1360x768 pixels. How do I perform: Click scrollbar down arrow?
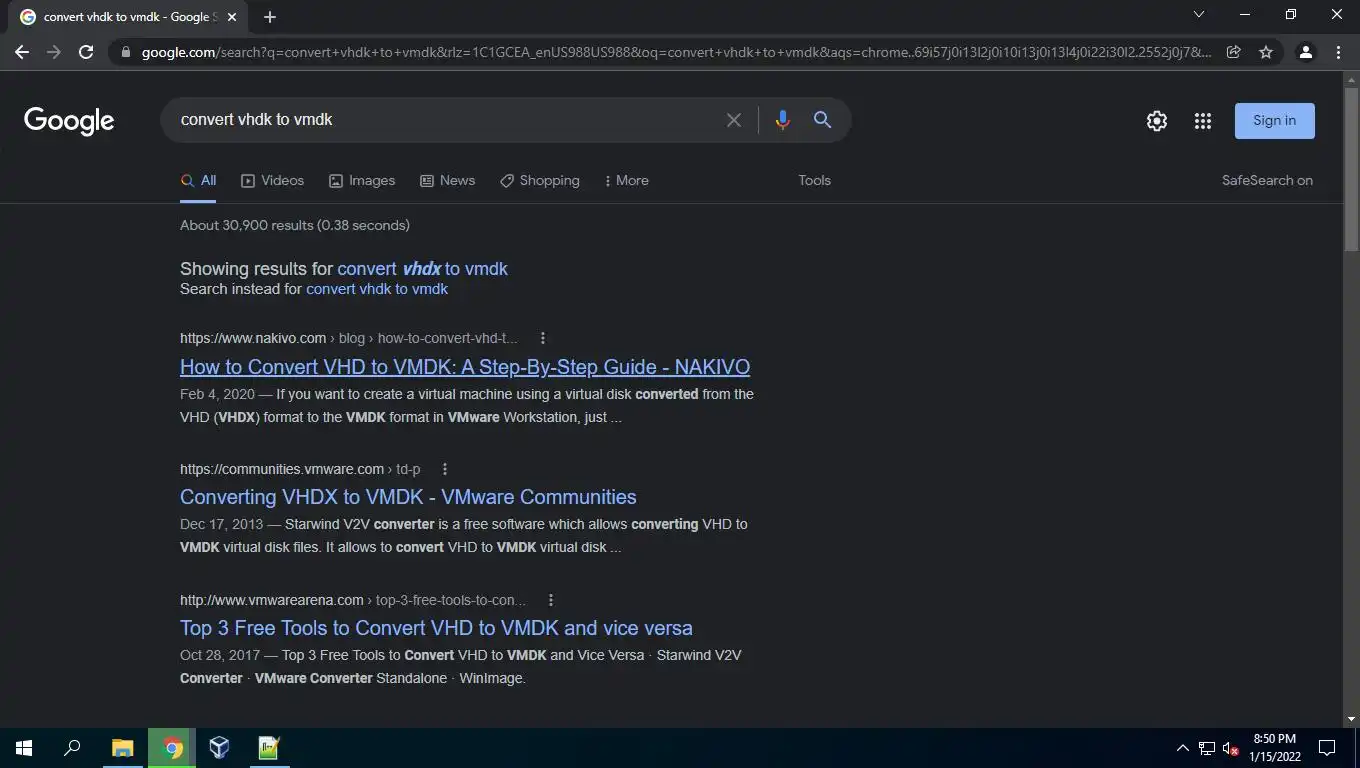[1351, 719]
